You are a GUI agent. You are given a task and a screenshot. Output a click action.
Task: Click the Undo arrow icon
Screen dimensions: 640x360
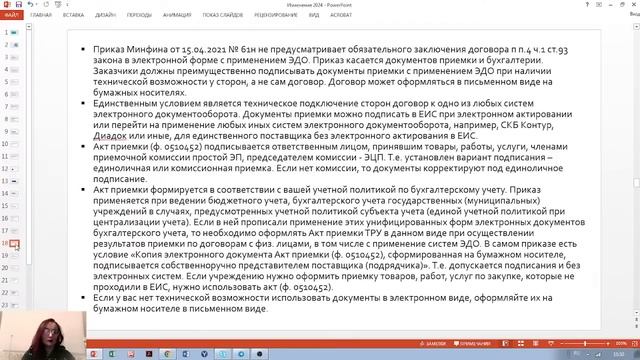[x=30, y=4]
